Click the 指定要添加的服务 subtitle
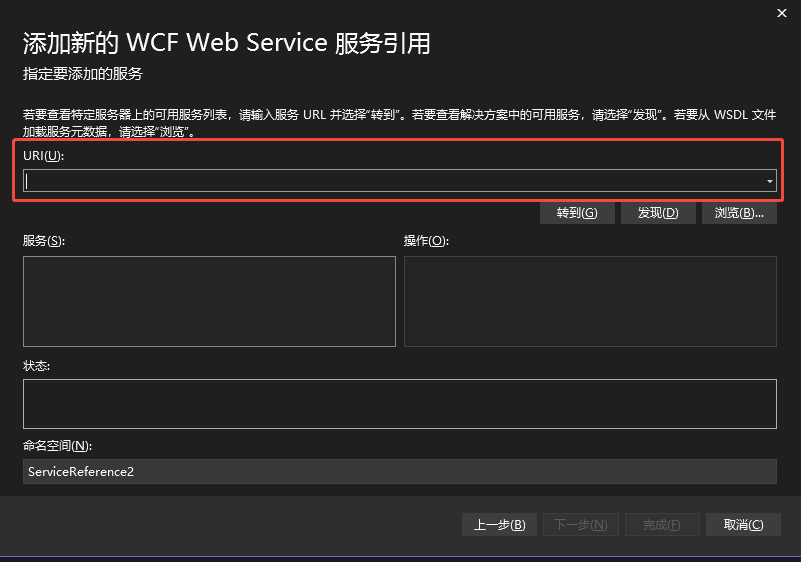This screenshot has width=801, height=562. (83, 74)
